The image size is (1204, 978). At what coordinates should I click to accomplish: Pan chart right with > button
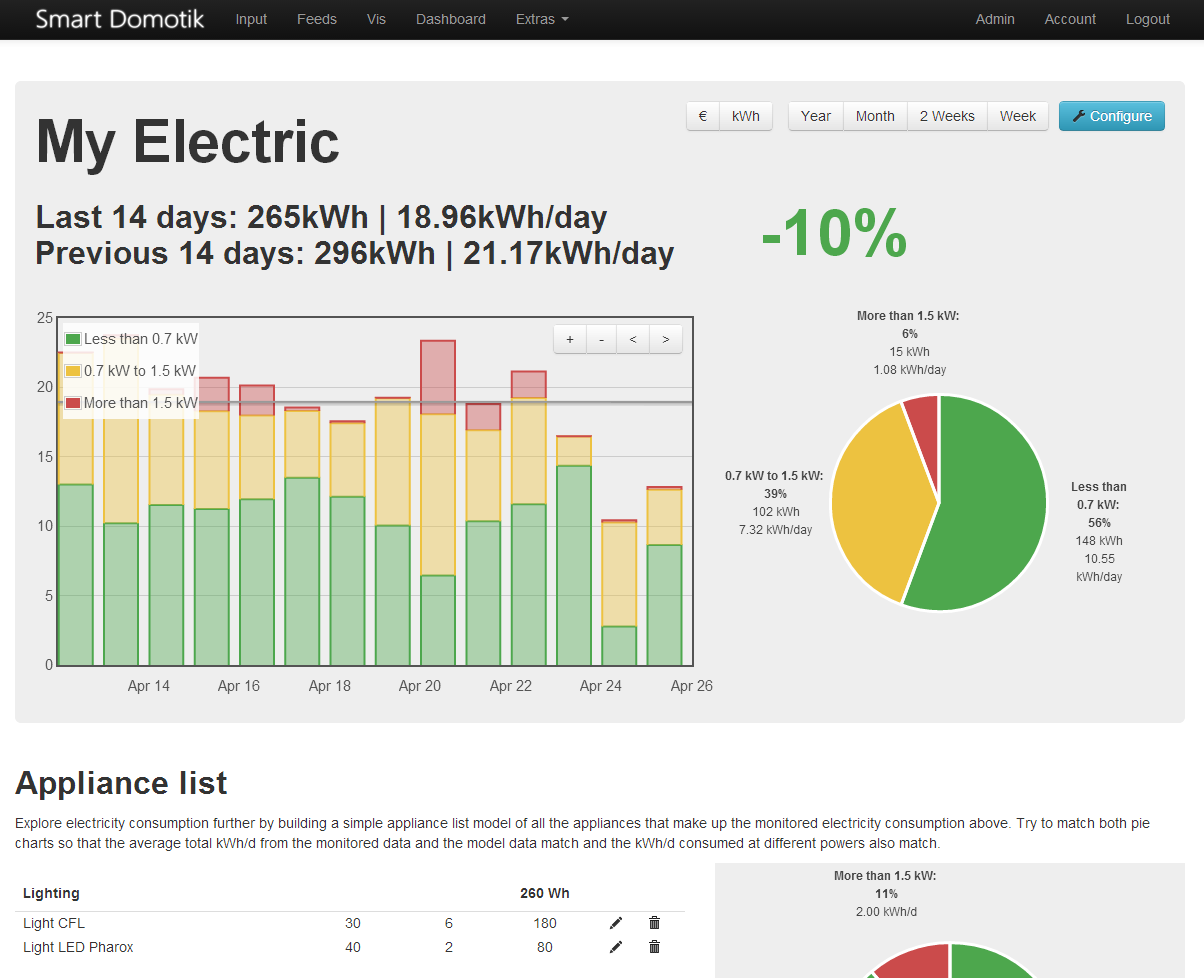pos(666,340)
